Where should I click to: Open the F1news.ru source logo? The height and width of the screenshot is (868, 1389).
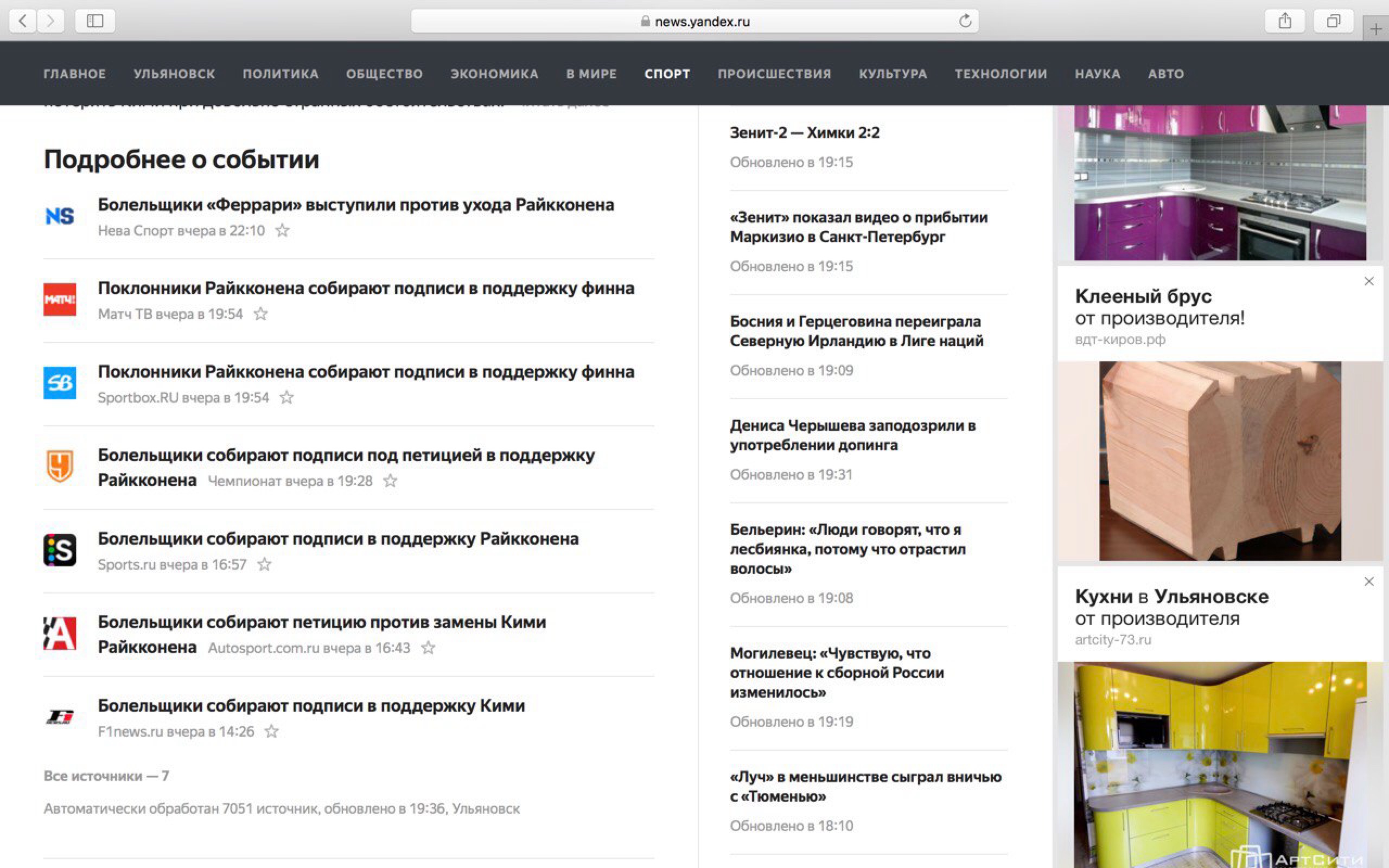click(60, 717)
